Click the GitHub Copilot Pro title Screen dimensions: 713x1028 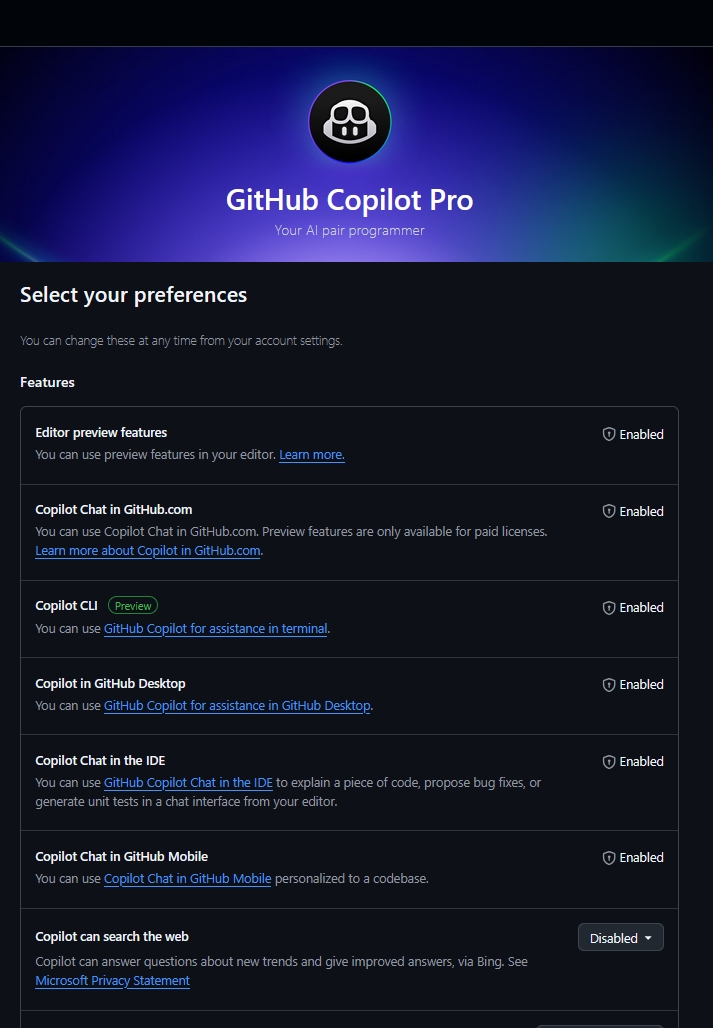tap(349, 200)
